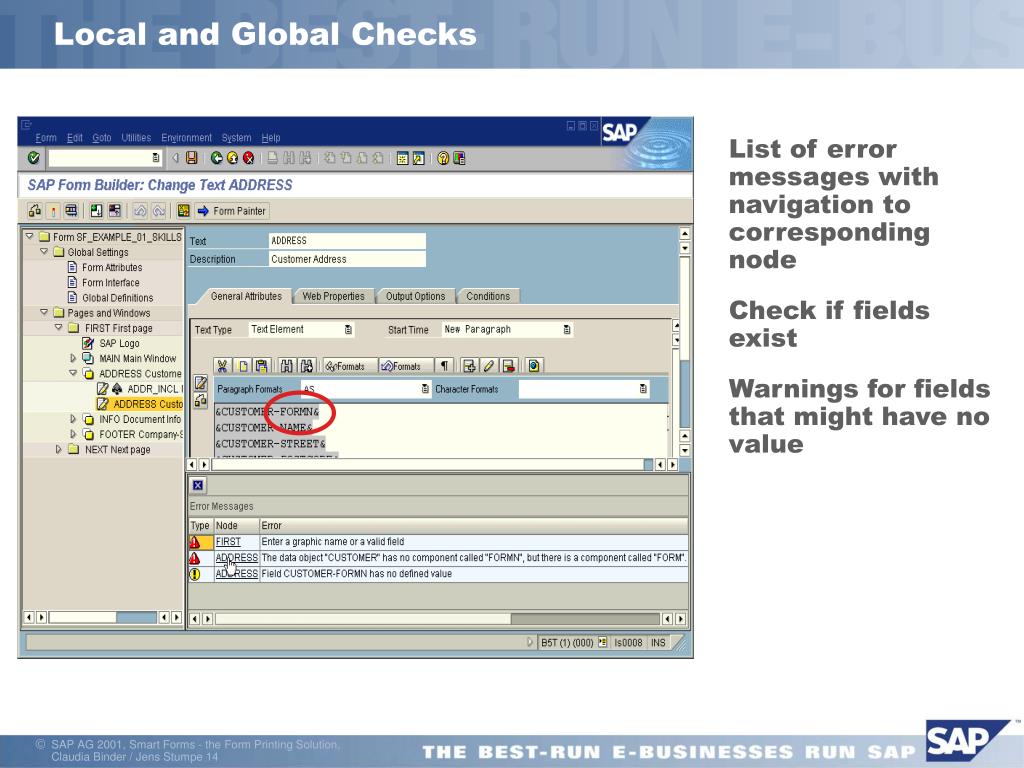The image size is (1024, 768).
Task: Click the Delete Field icon
Action: pyautogui.click(x=509, y=366)
